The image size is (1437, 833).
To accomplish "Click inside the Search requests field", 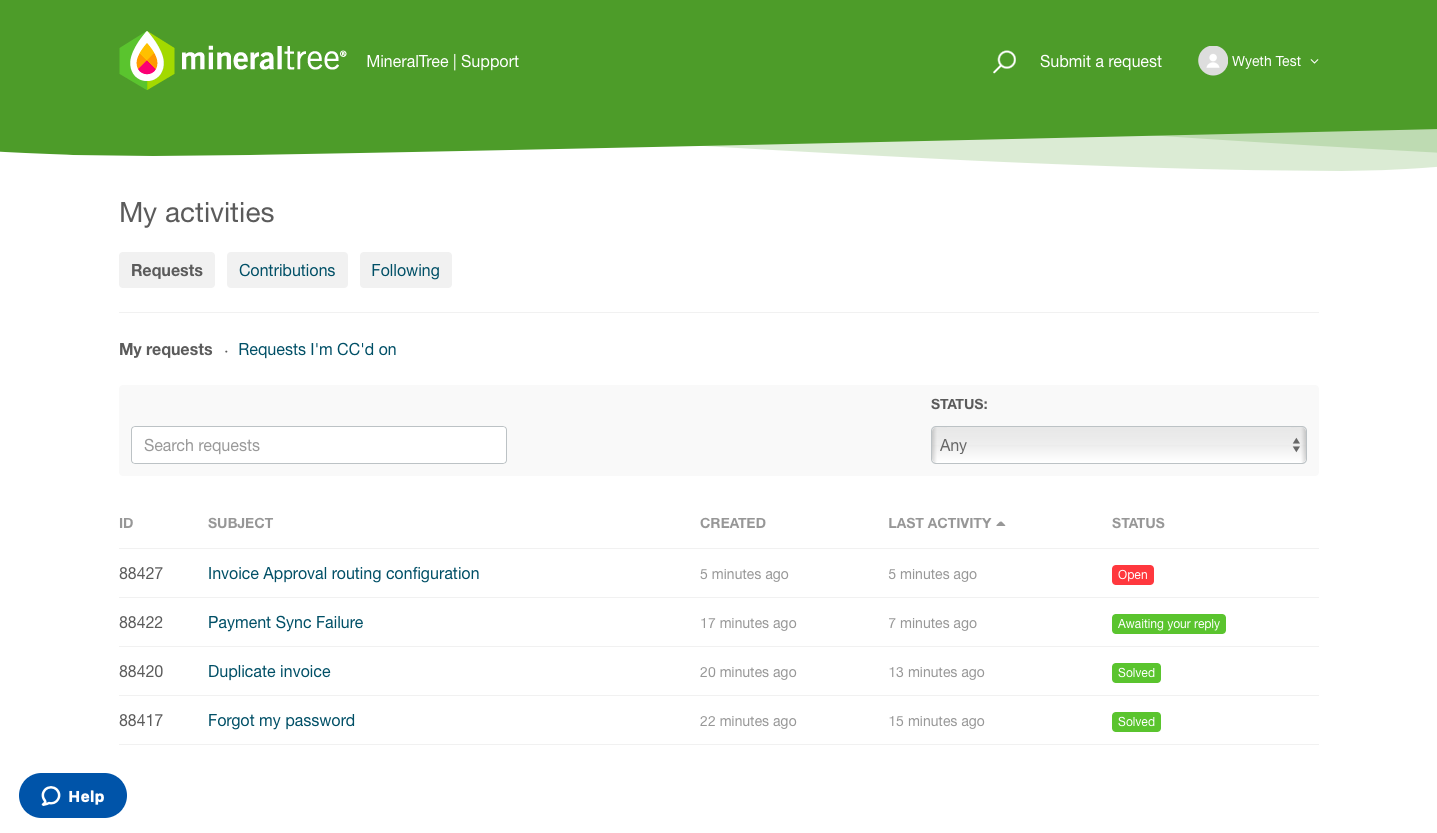I will [318, 444].
